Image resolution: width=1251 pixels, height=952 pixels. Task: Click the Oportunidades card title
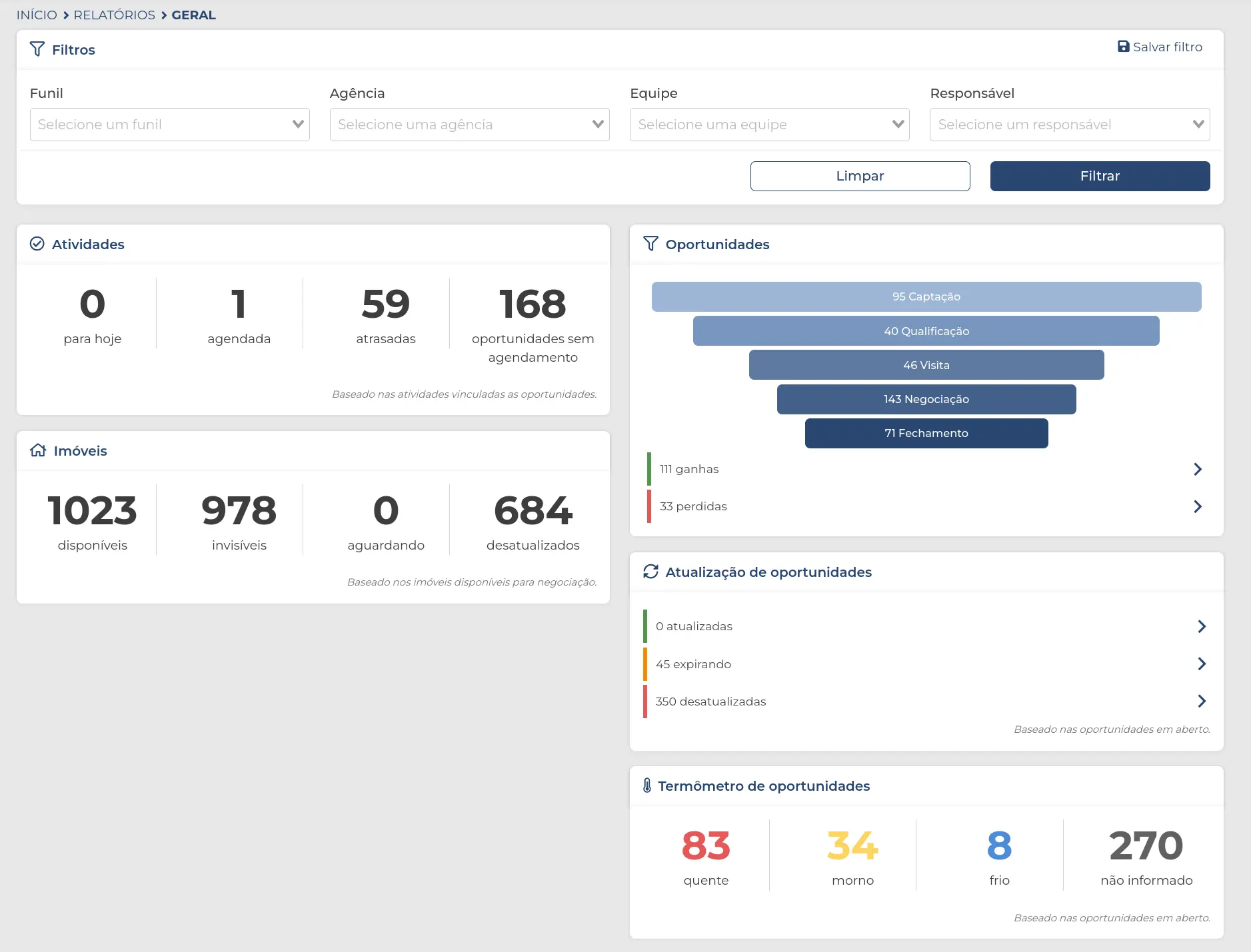(x=717, y=244)
